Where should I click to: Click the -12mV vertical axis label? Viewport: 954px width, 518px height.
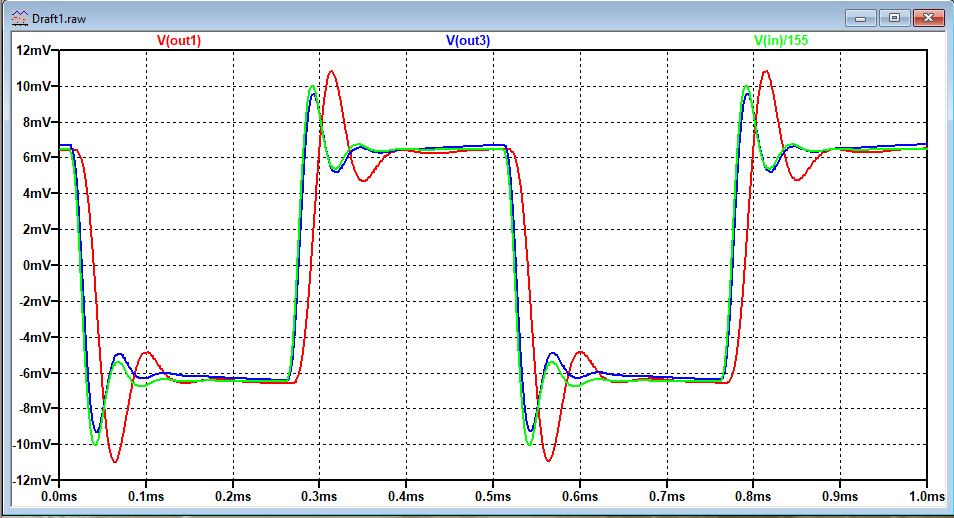(32, 480)
